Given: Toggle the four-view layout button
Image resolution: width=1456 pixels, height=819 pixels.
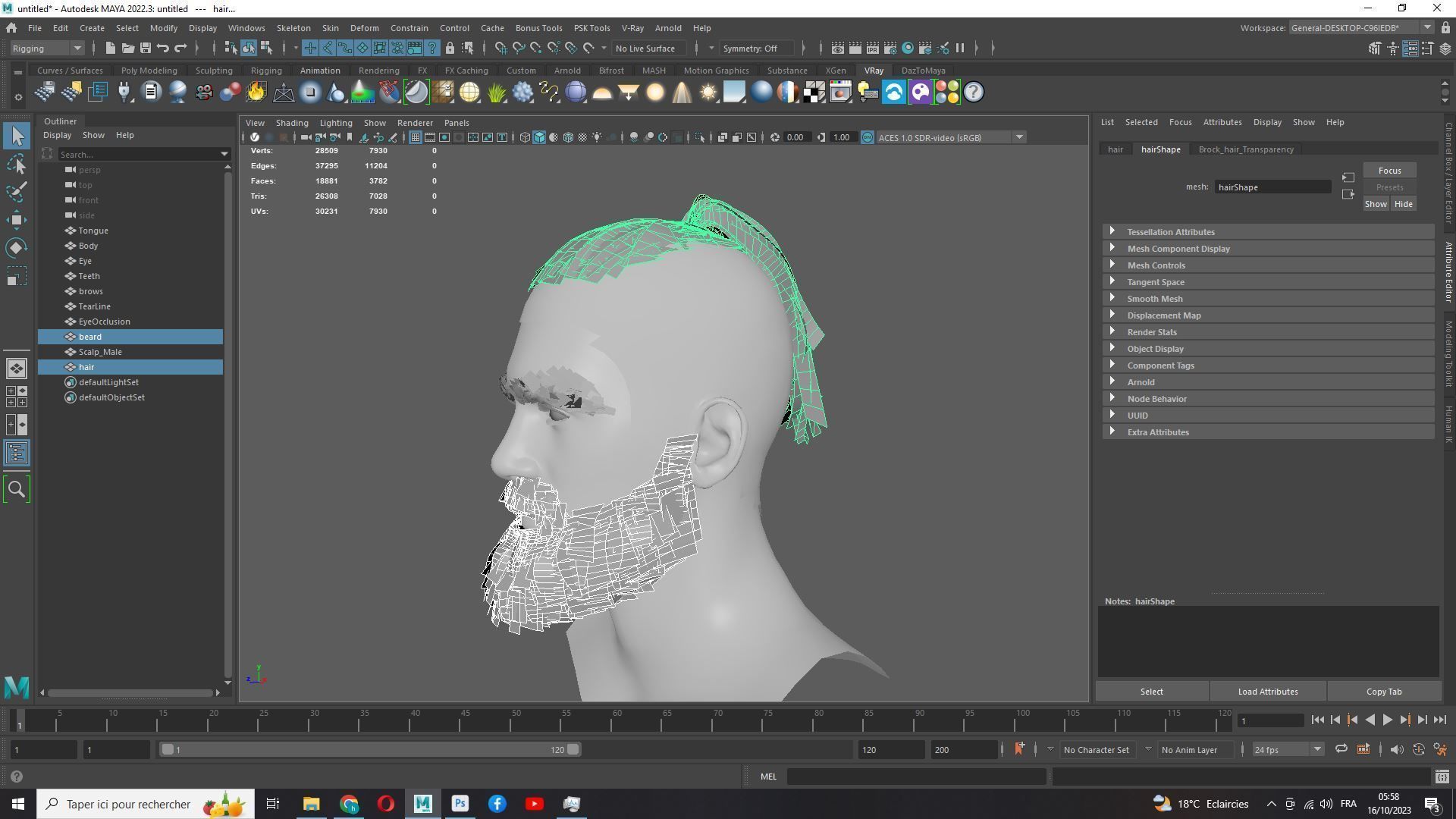Looking at the screenshot, I should point(17,397).
